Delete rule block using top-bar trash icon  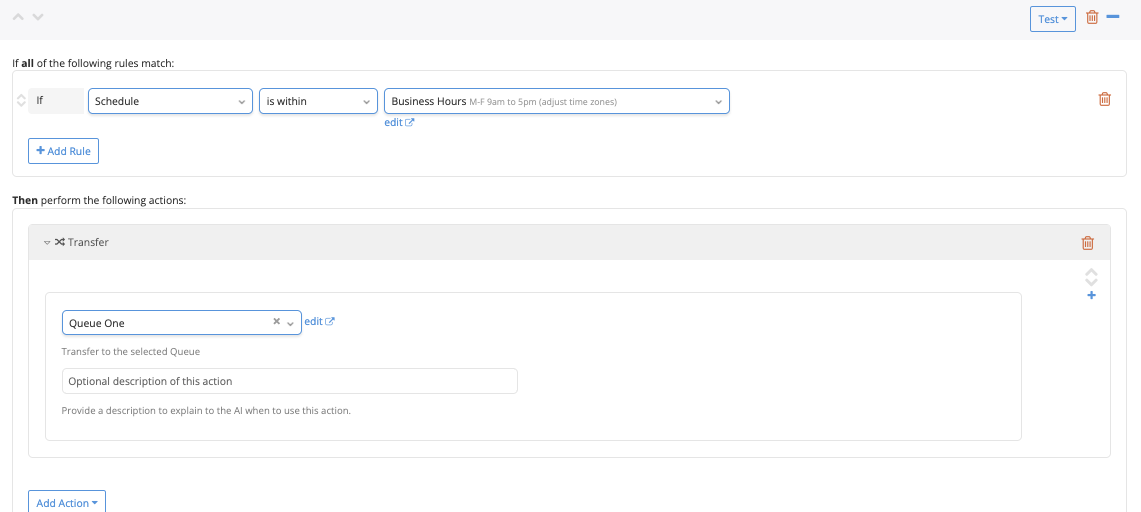pos(1092,17)
